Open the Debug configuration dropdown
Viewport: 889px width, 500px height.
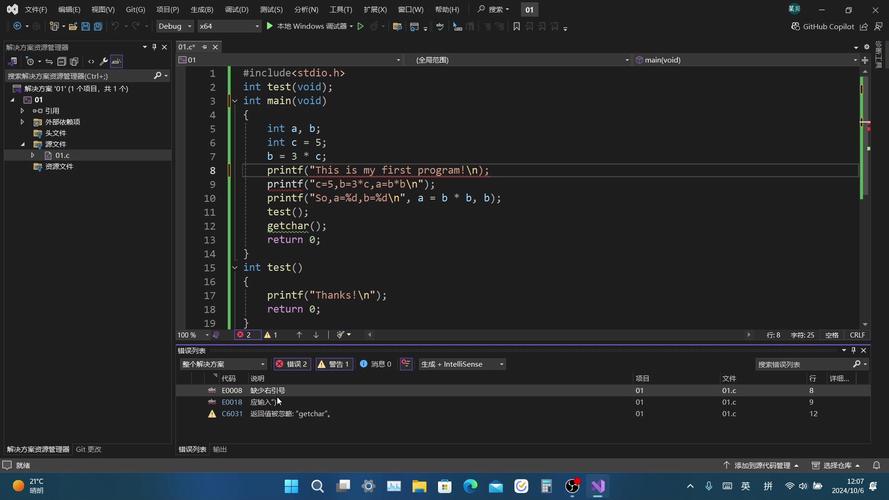[x=175, y=26]
